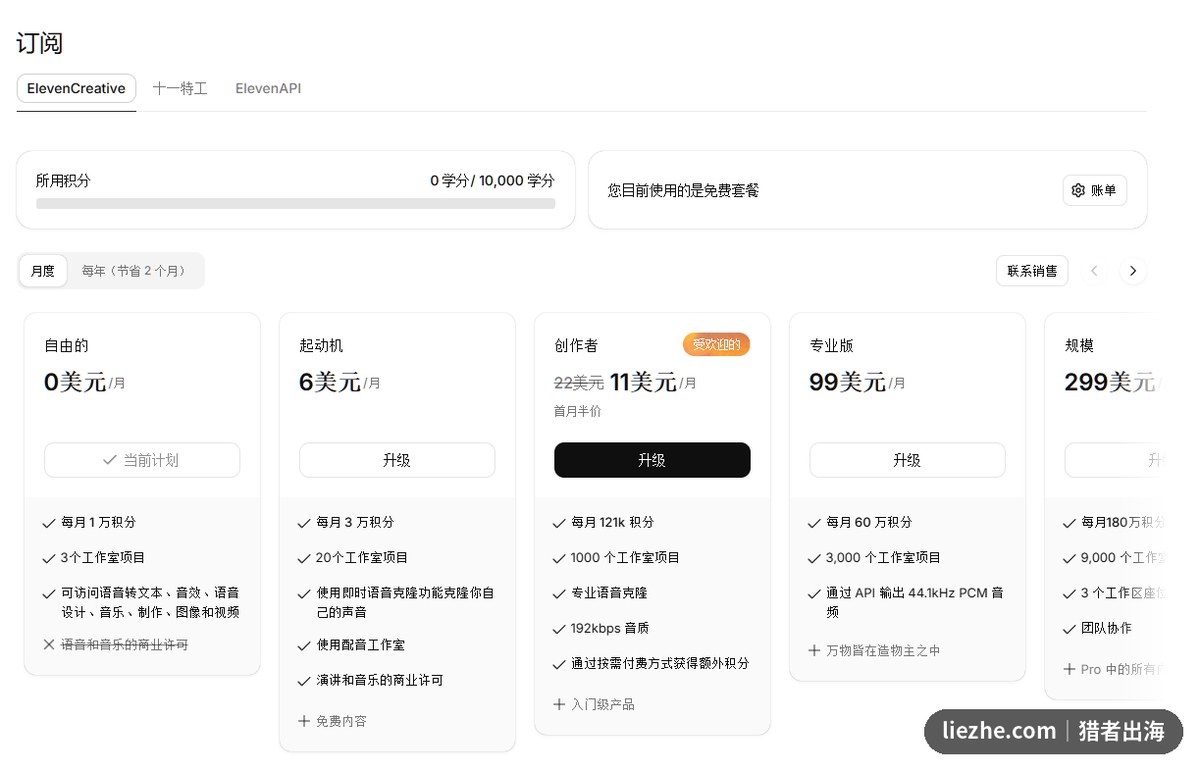Click 通过按需付费方式获得额外积分 text

click(660, 663)
